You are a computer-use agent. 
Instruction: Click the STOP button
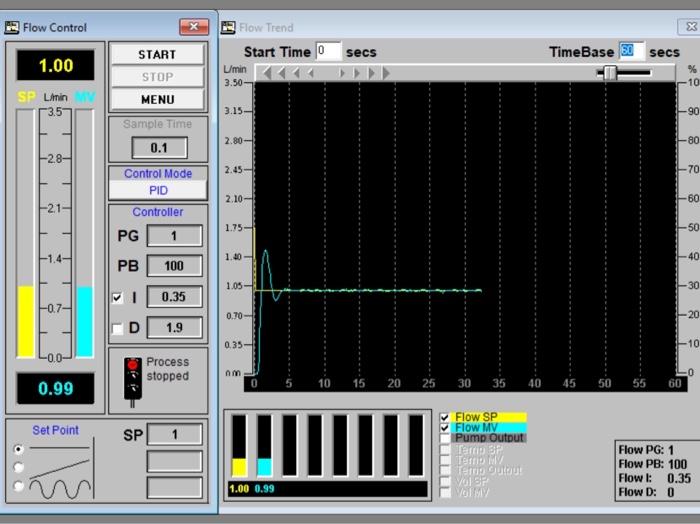(x=157, y=77)
